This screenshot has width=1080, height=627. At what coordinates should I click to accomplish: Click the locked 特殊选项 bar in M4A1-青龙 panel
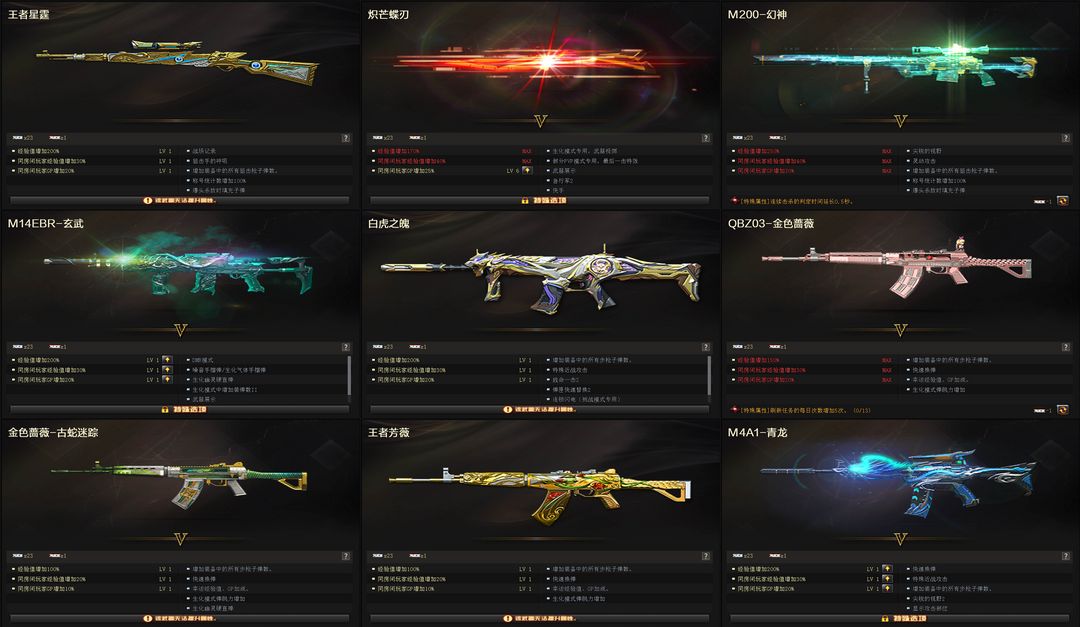tap(900, 619)
